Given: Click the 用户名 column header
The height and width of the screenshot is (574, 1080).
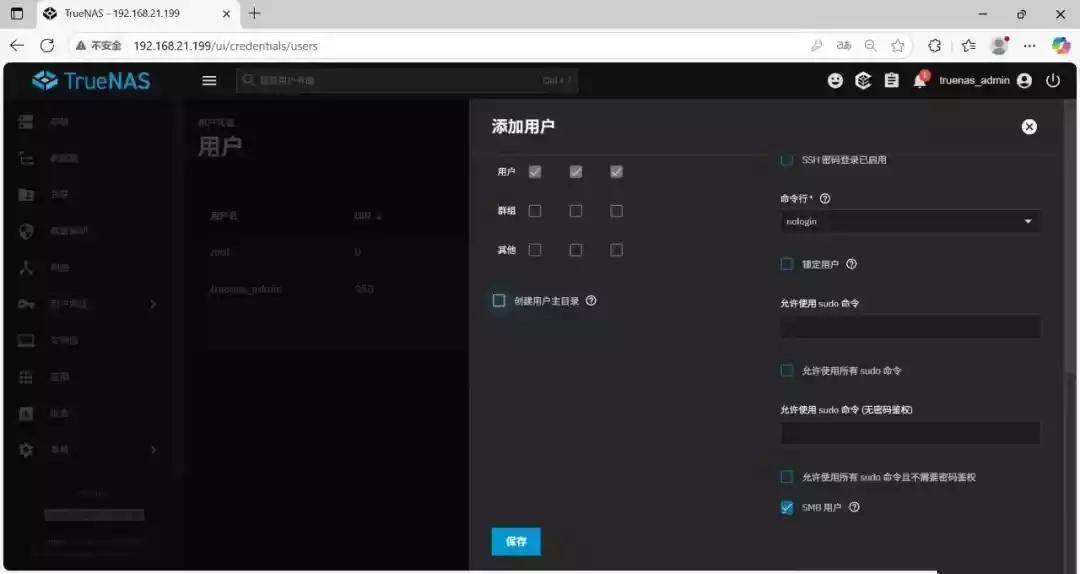Looking at the screenshot, I should (224, 216).
